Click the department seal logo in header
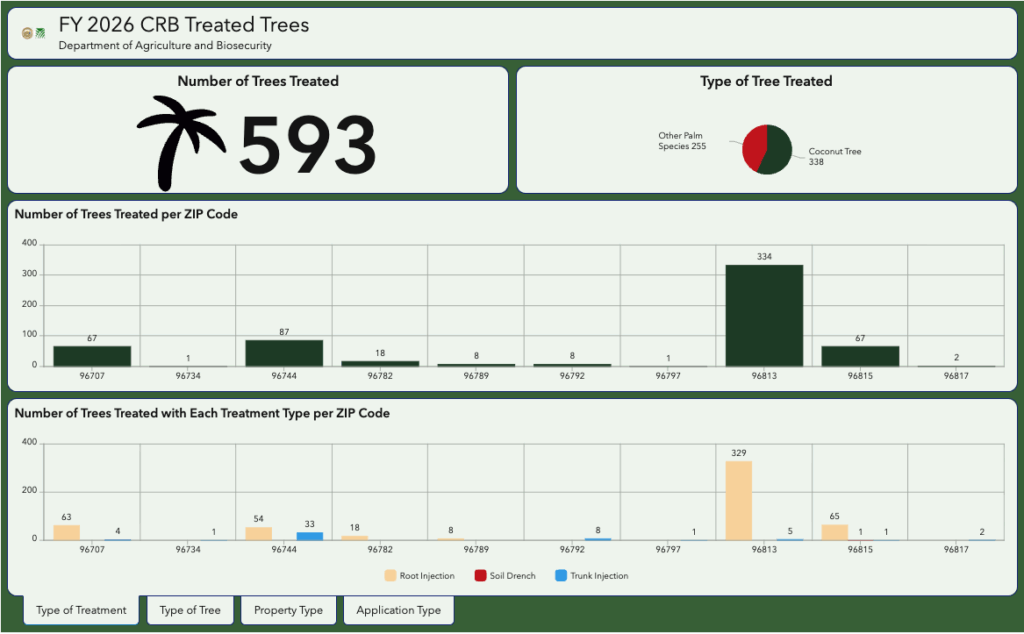The height and width of the screenshot is (634, 1024). [x=27, y=33]
